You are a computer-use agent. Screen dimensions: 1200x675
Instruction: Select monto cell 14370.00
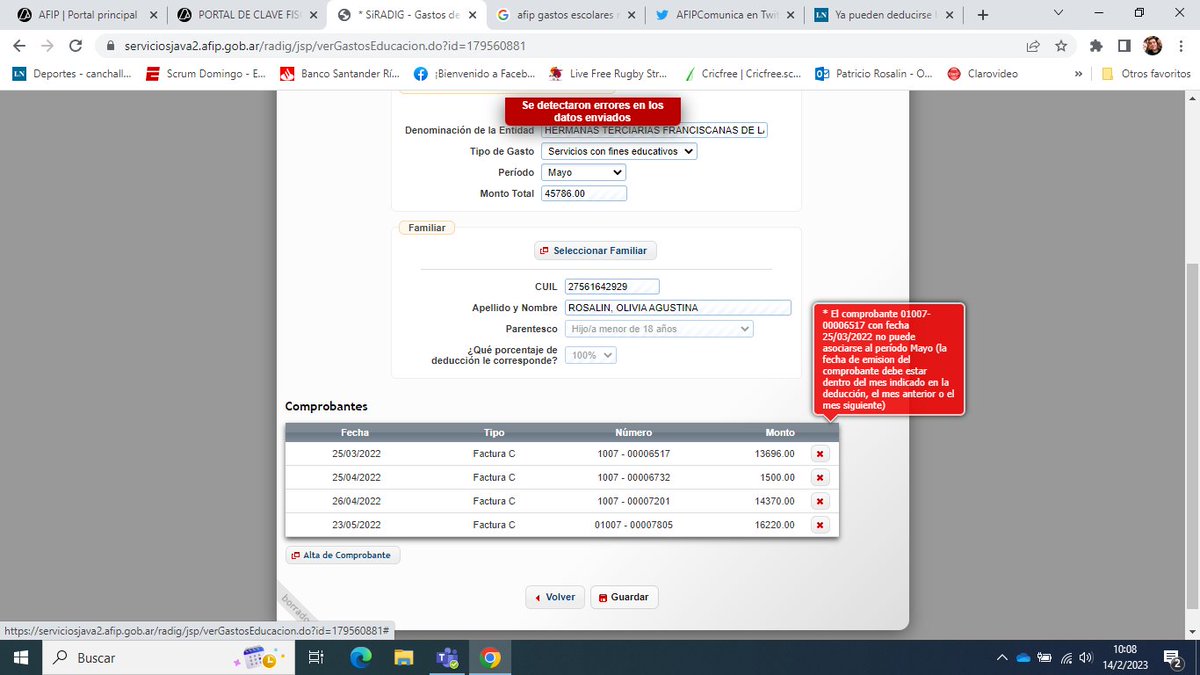pyautogui.click(x=774, y=501)
